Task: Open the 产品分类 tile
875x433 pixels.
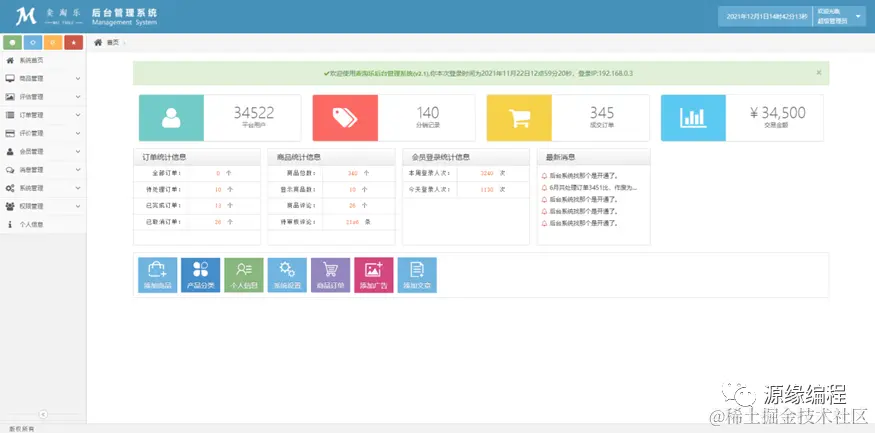Action: tap(200, 275)
